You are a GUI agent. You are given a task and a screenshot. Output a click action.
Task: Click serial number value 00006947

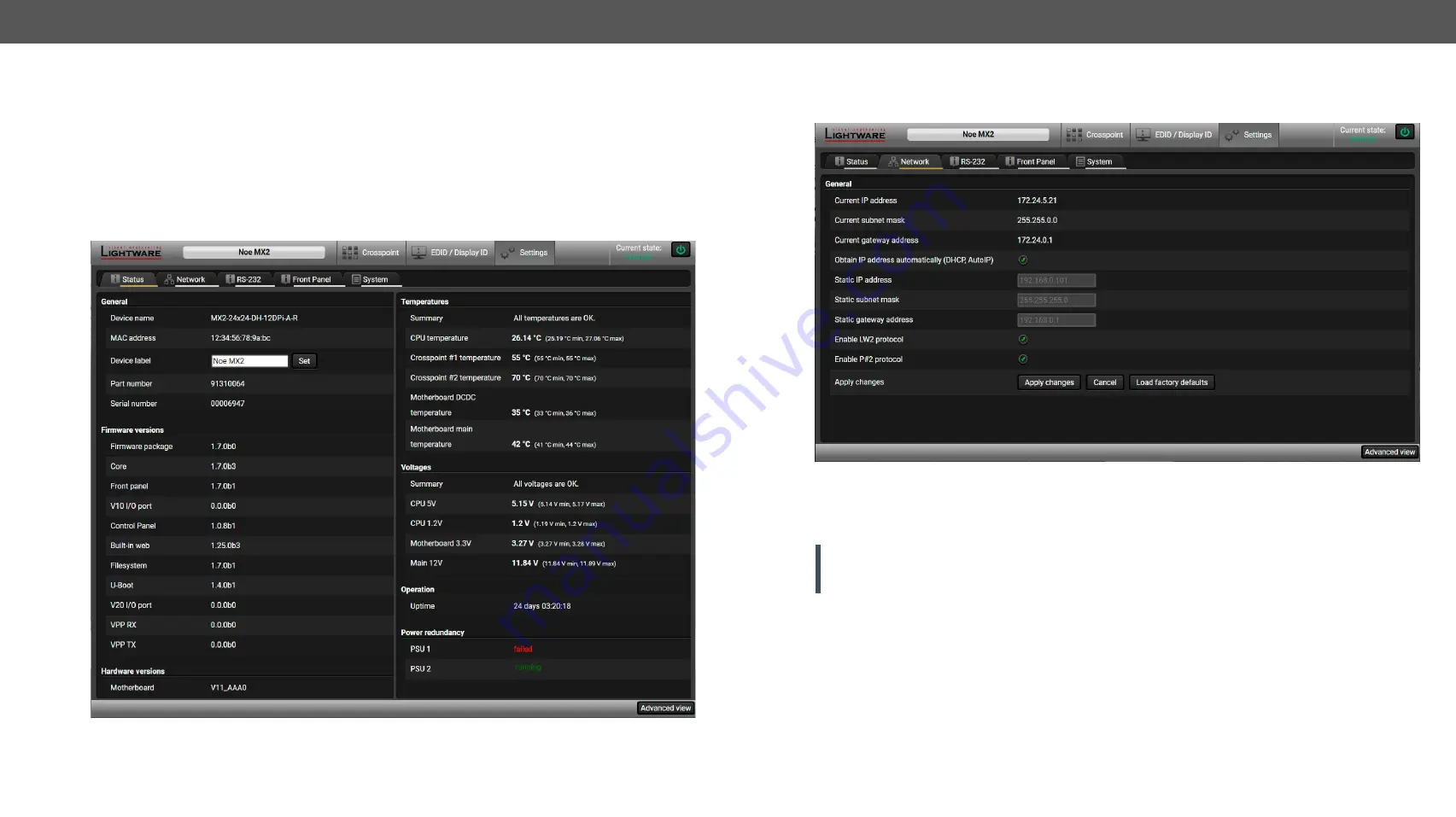click(x=227, y=404)
